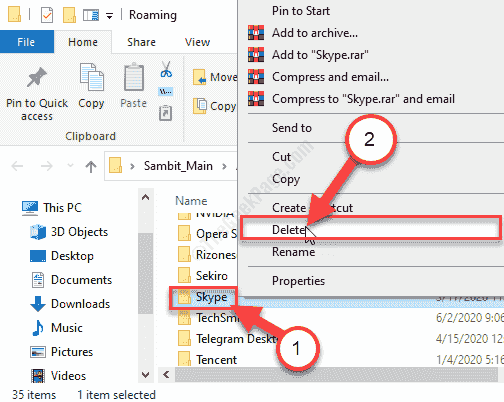Open Videos in navigation pane
Screen dimensions: 504x402
coord(58,376)
